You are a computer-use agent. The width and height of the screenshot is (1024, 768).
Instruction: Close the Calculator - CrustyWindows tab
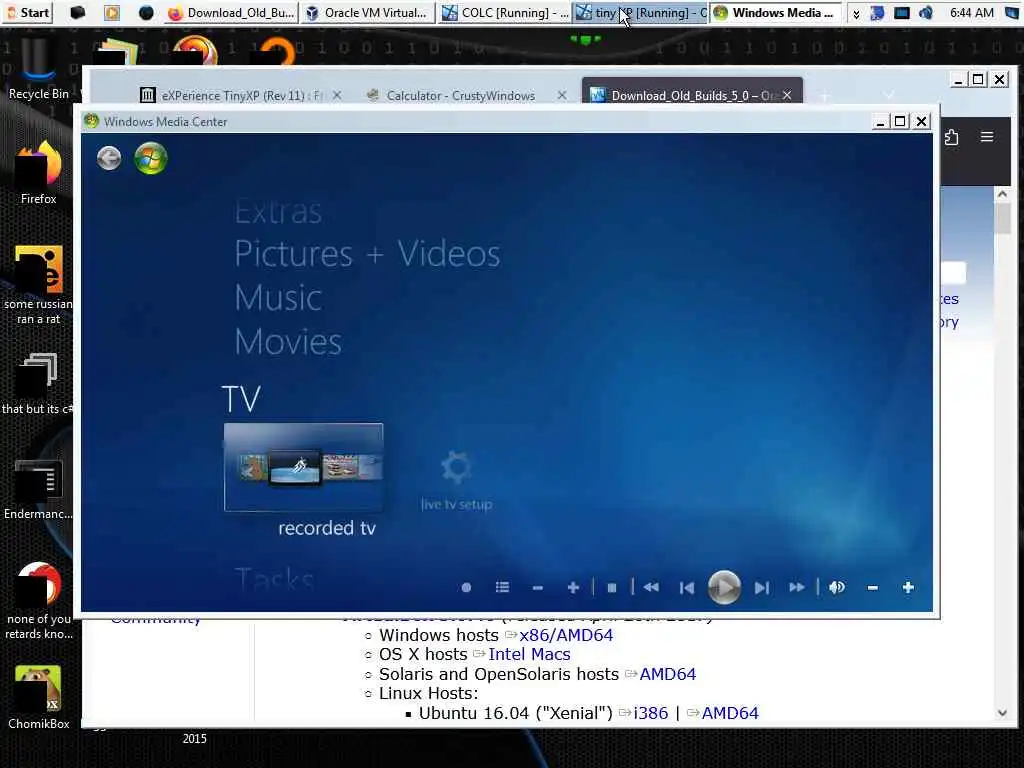coord(562,95)
